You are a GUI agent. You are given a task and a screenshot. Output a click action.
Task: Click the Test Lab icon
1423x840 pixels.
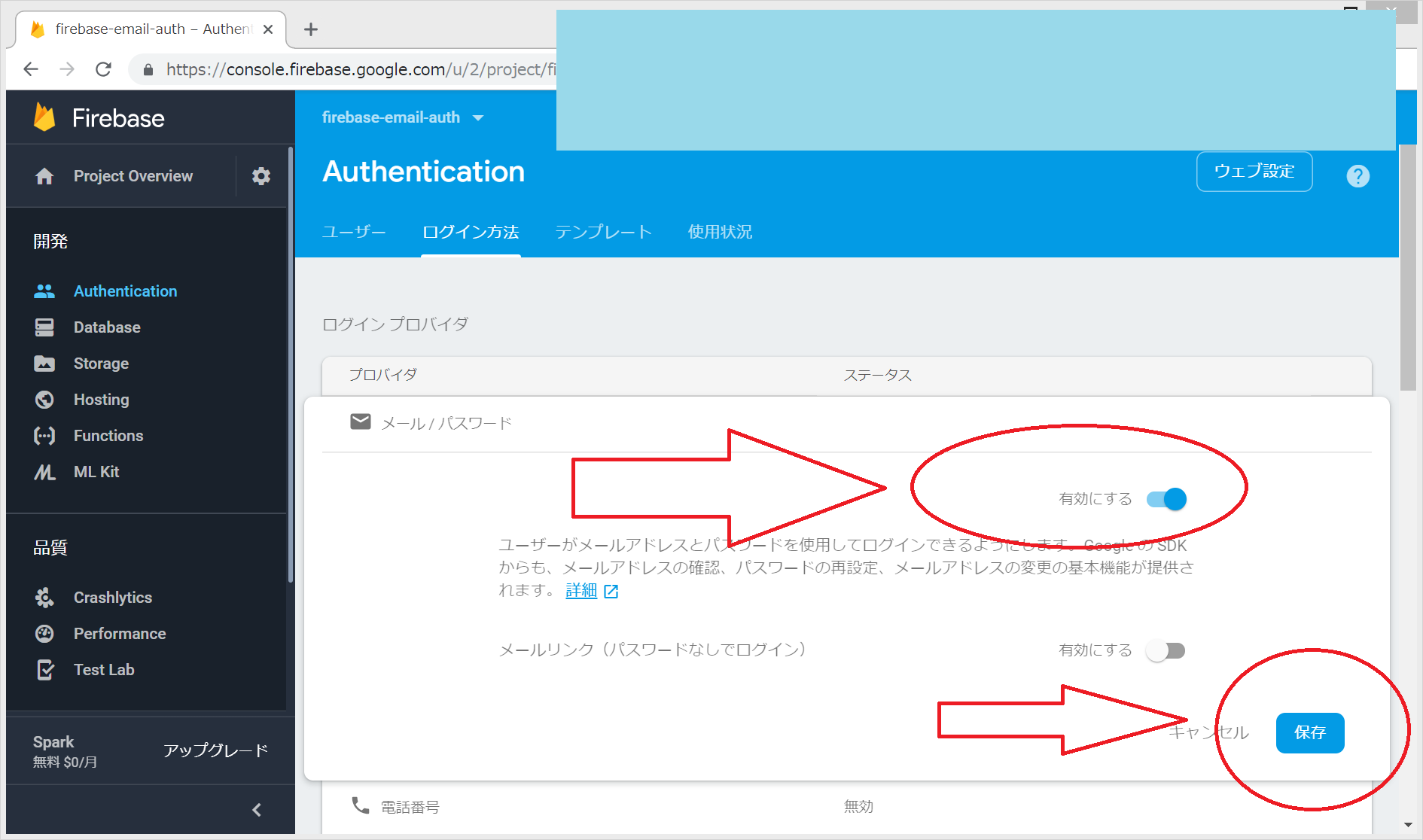coord(44,670)
